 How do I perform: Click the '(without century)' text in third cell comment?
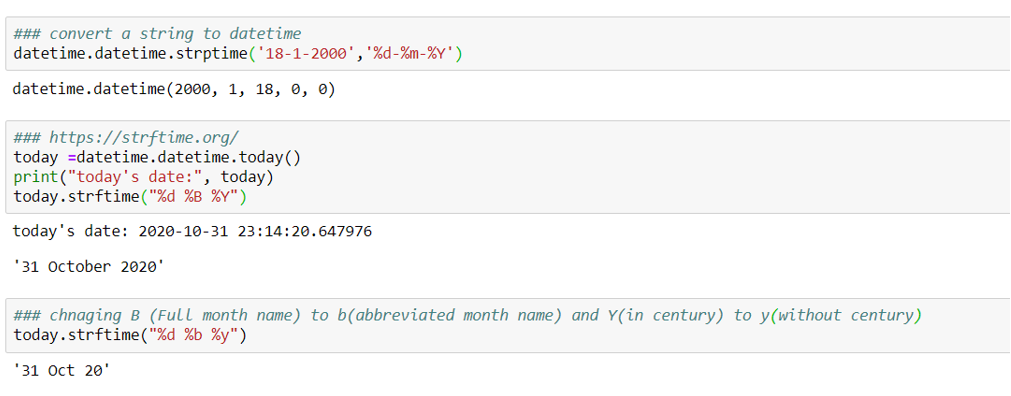tap(846, 315)
